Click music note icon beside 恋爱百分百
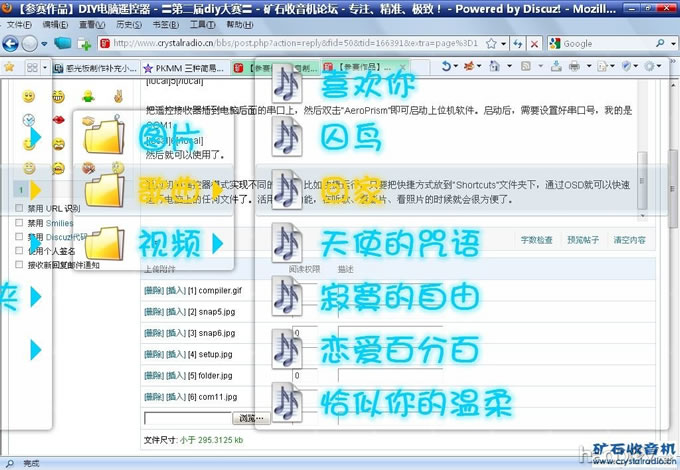The image size is (680, 470). pyautogui.click(x=288, y=350)
